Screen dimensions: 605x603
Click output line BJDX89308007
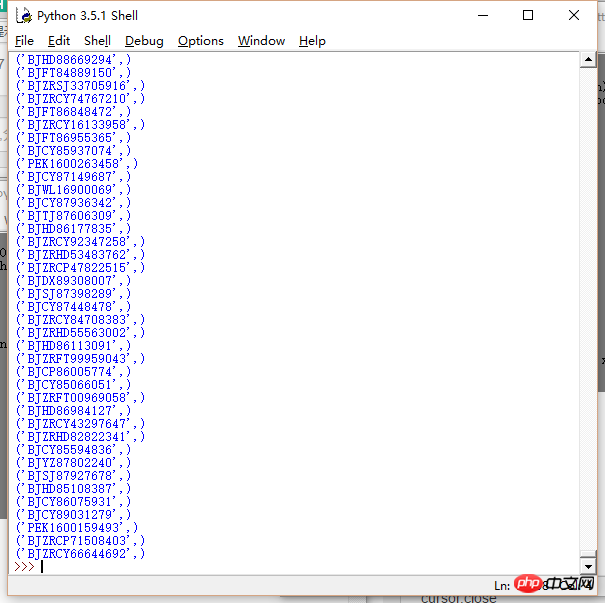(73, 281)
